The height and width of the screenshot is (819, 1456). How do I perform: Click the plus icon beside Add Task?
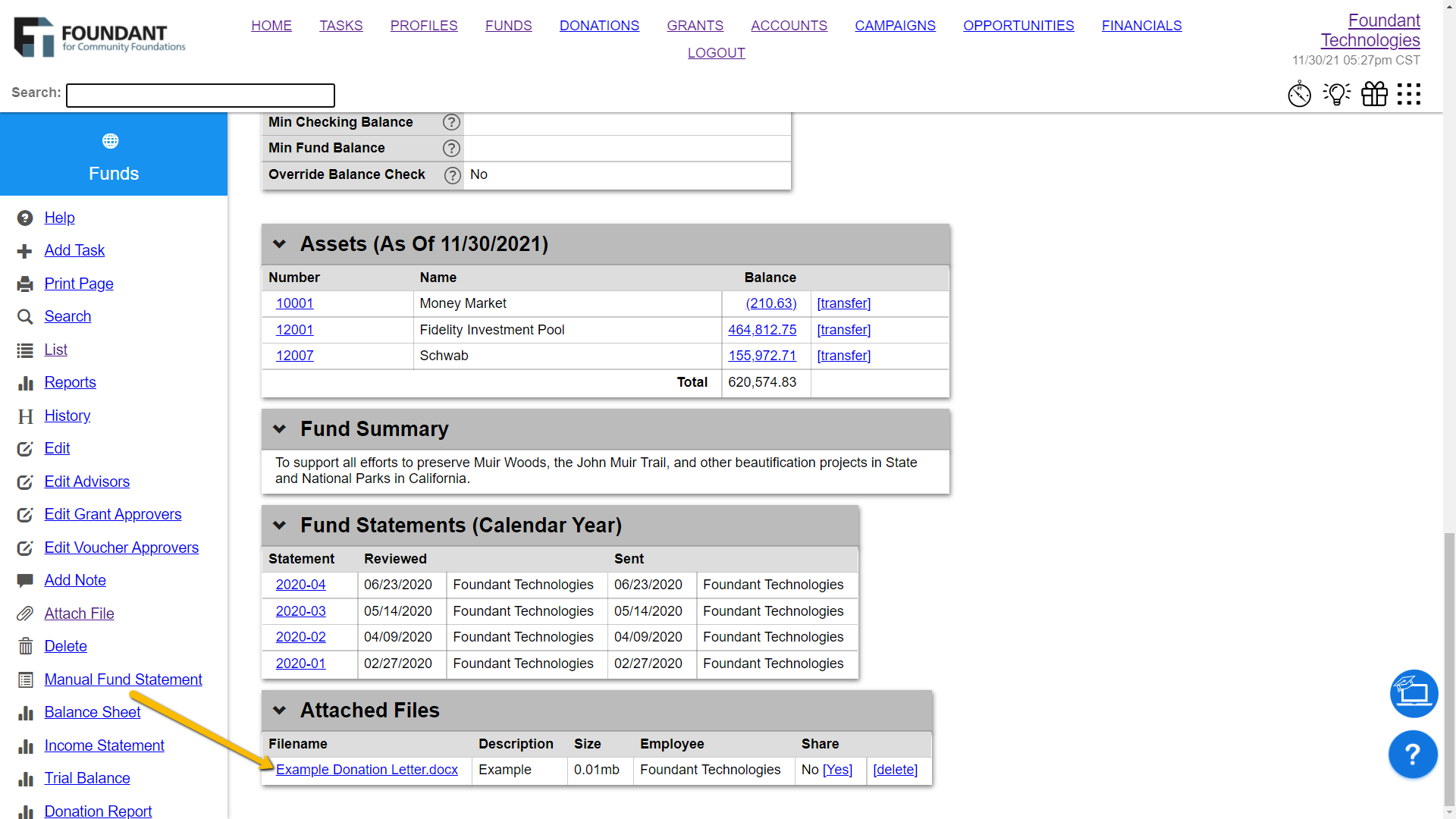[x=25, y=251]
